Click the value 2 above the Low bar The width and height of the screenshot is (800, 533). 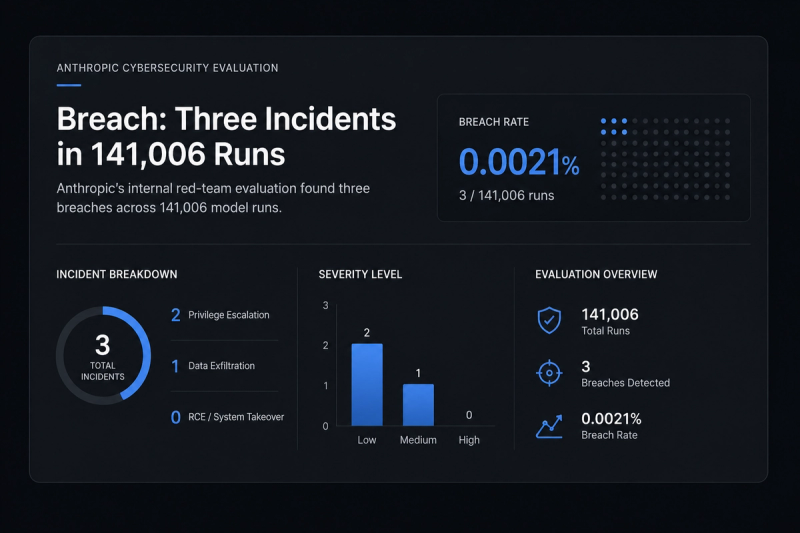click(367, 333)
